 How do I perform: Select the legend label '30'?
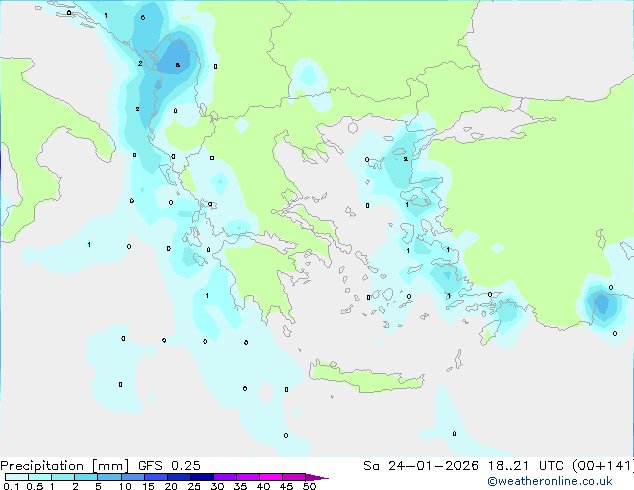point(217,486)
